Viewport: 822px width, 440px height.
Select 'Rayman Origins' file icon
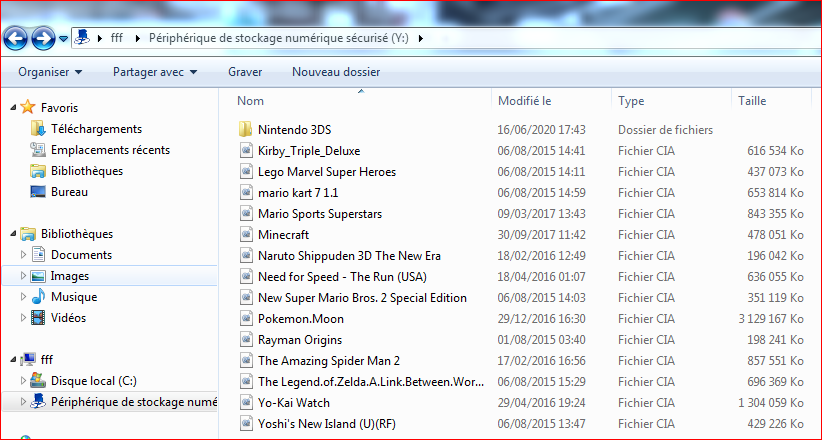tap(246, 339)
